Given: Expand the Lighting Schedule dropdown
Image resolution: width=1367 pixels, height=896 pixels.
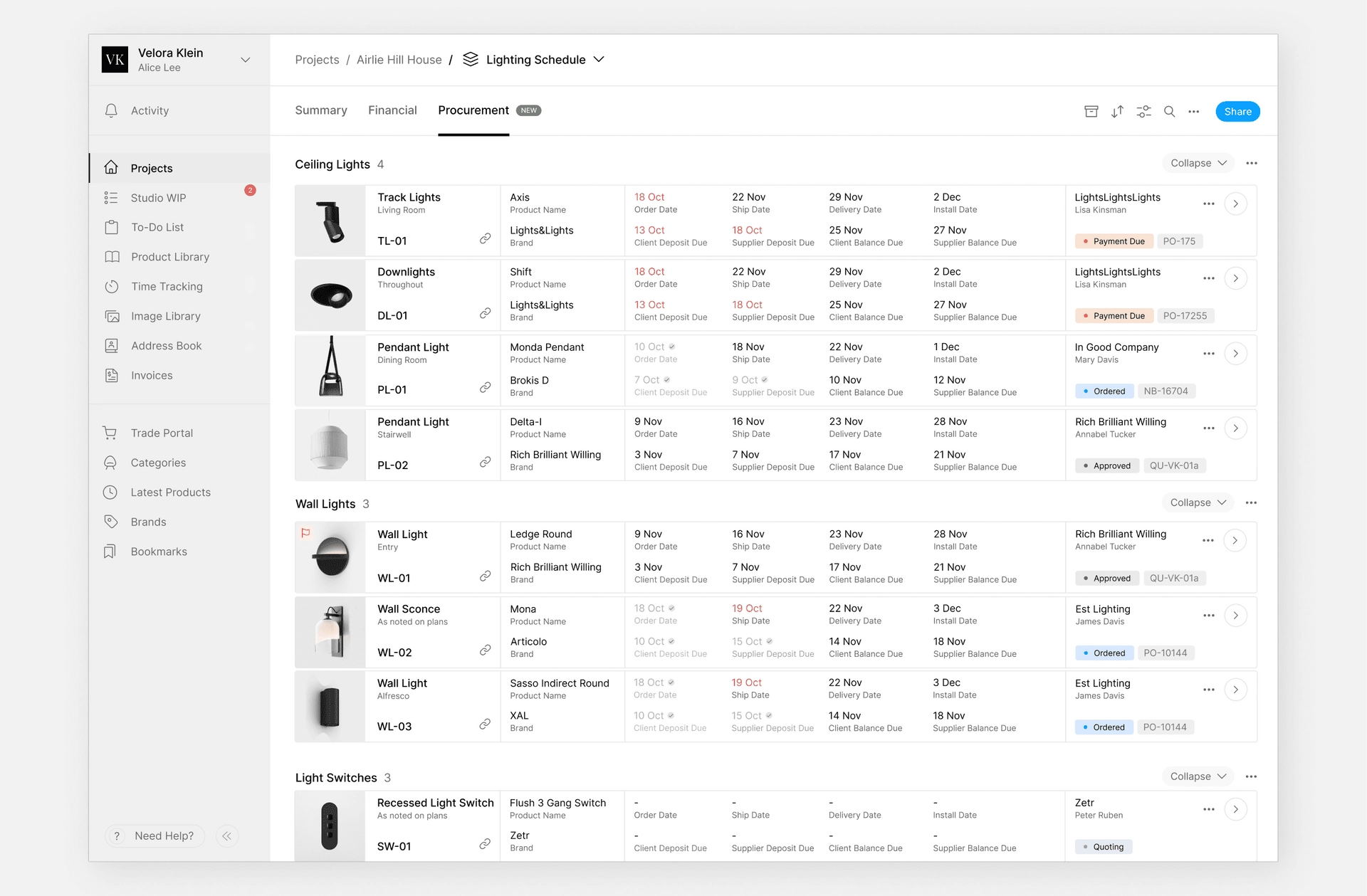Looking at the screenshot, I should coord(598,60).
